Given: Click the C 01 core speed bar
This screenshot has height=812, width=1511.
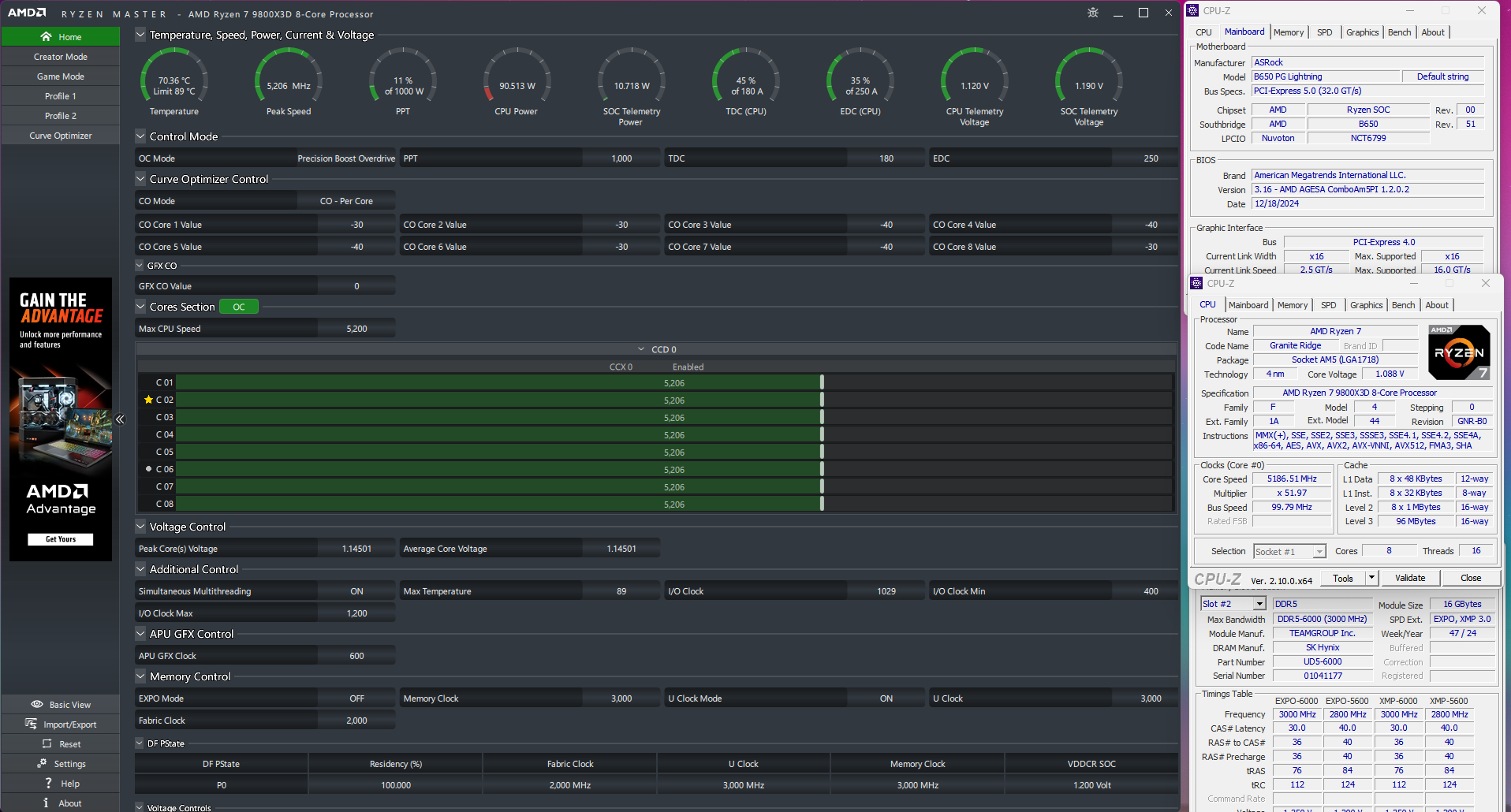Looking at the screenshot, I should click(x=674, y=382).
